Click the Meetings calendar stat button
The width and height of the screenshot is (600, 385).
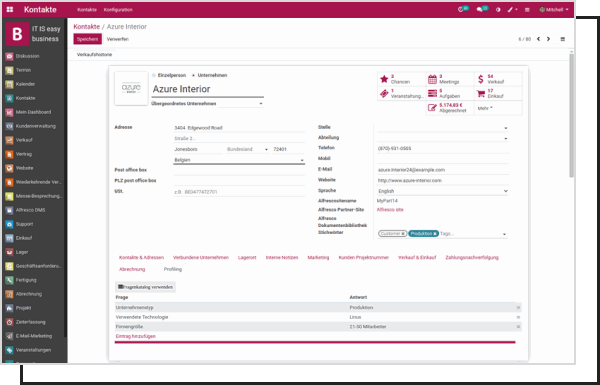coord(450,79)
